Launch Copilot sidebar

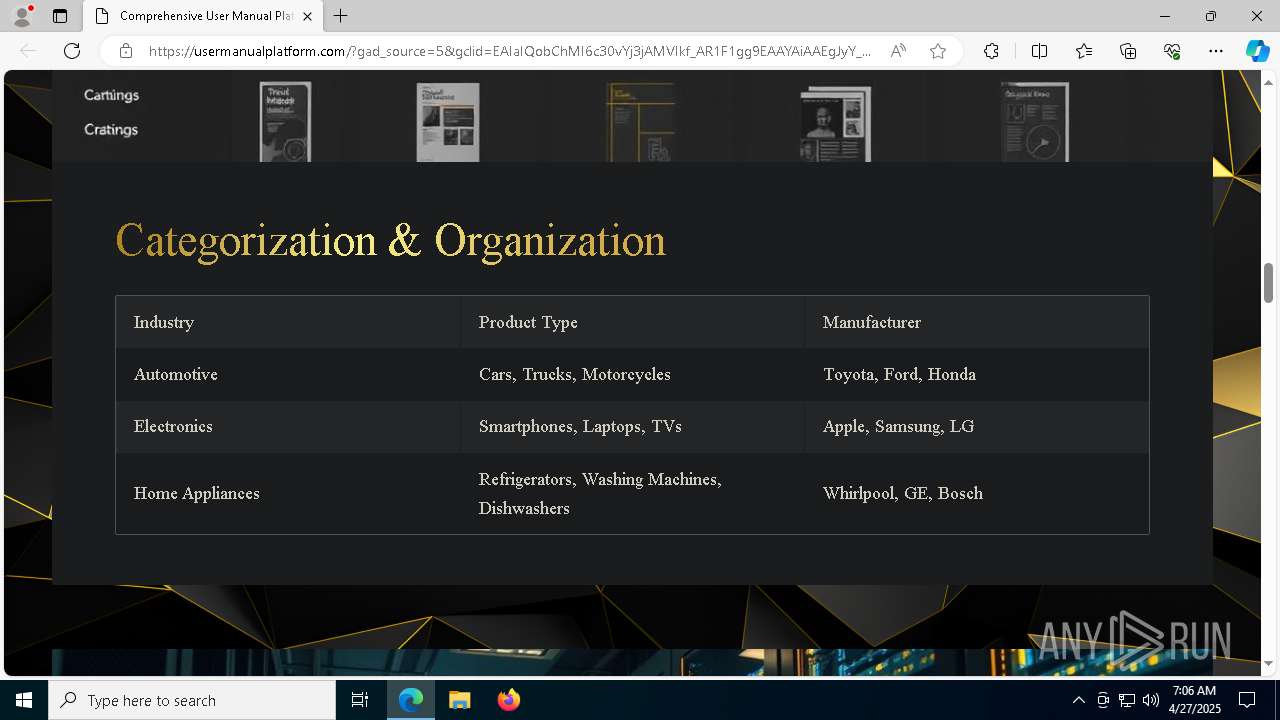tap(1257, 51)
